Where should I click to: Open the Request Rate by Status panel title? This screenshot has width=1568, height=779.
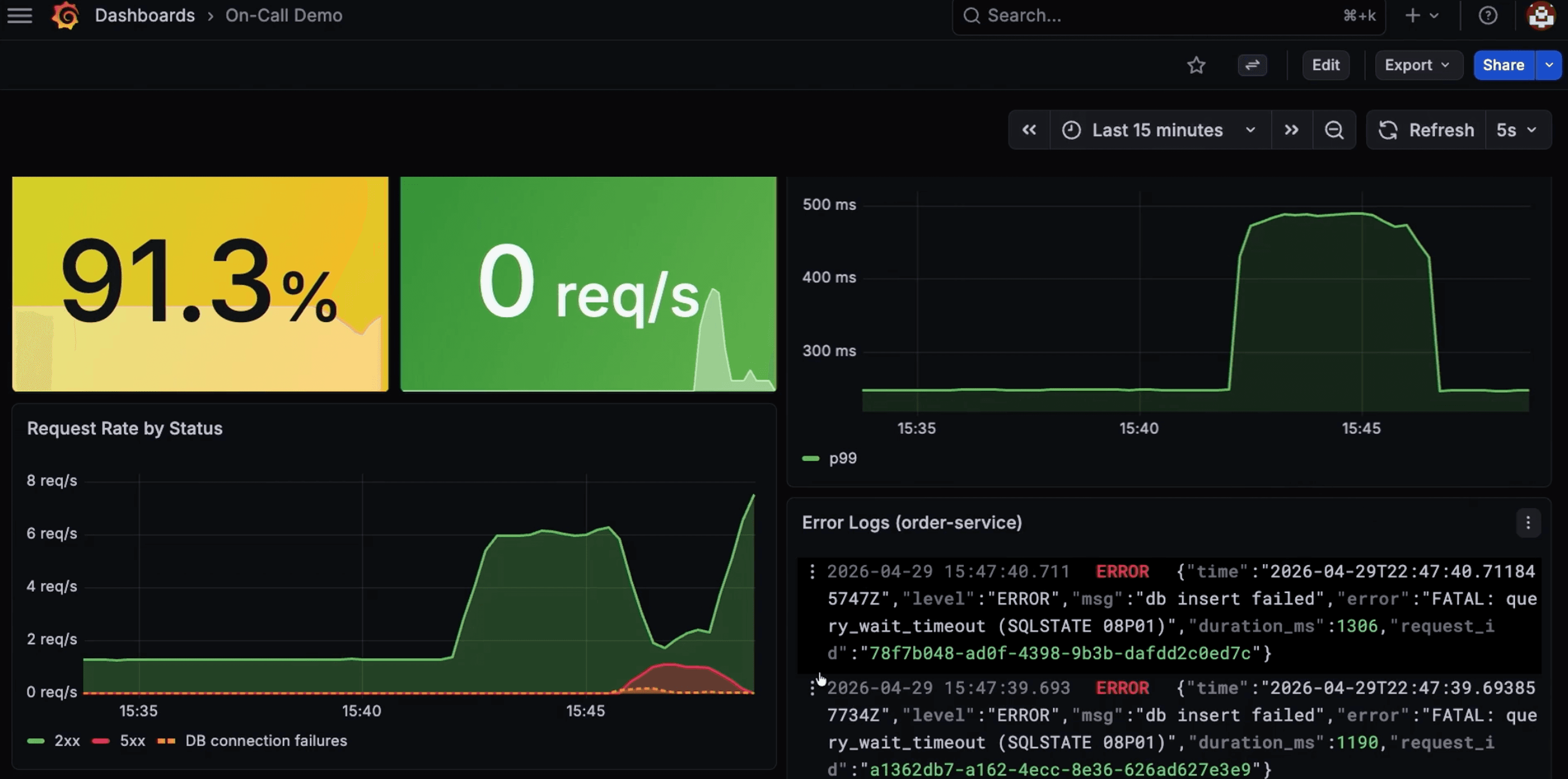click(125, 428)
